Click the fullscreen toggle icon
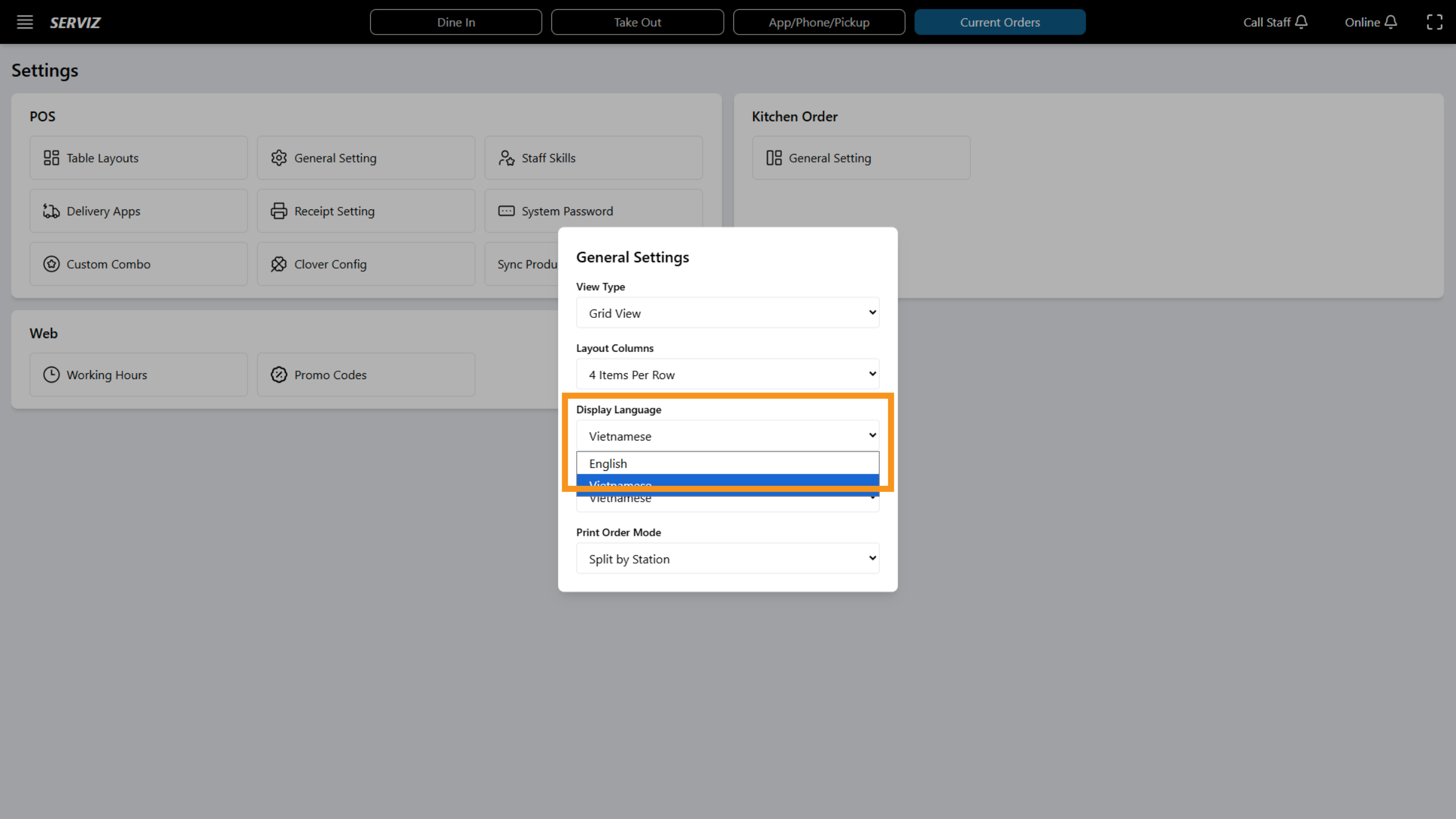This screenshot has height=819, width=1456. tap(1435, 22)
